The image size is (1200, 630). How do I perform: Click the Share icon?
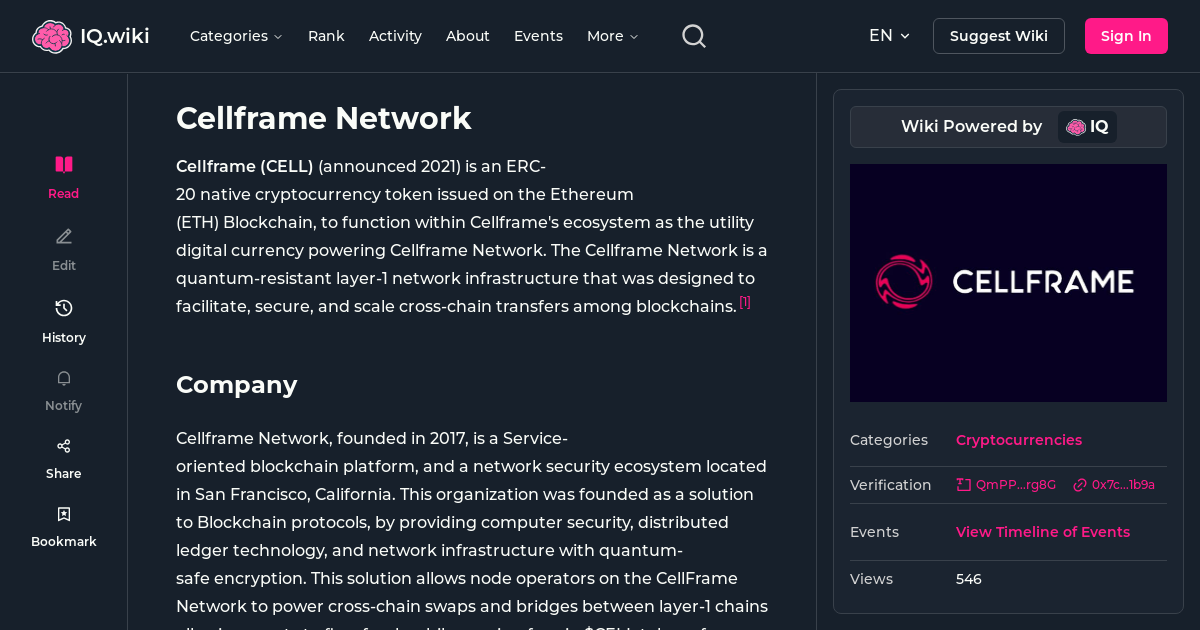63,445
